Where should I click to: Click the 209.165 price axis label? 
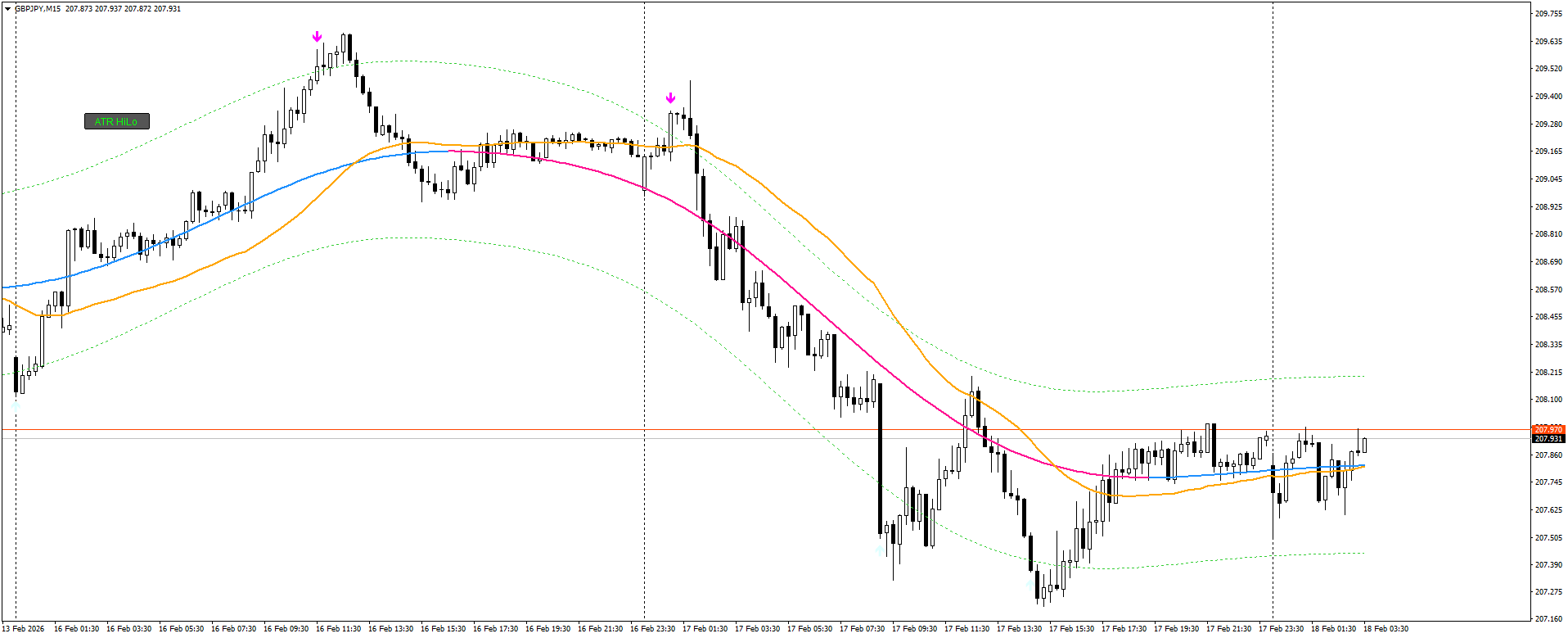[1548, 152]
